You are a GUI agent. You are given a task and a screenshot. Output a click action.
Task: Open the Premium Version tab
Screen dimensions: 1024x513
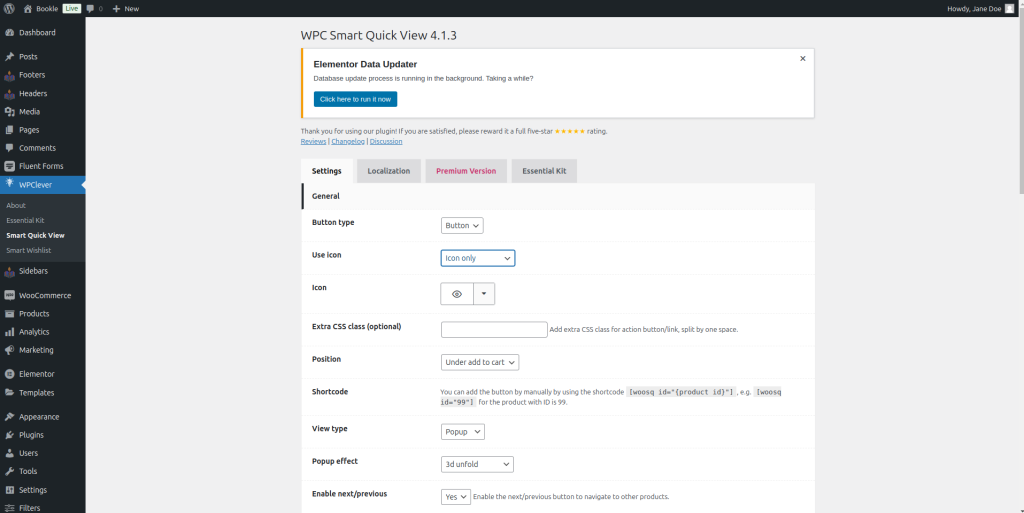466,171
